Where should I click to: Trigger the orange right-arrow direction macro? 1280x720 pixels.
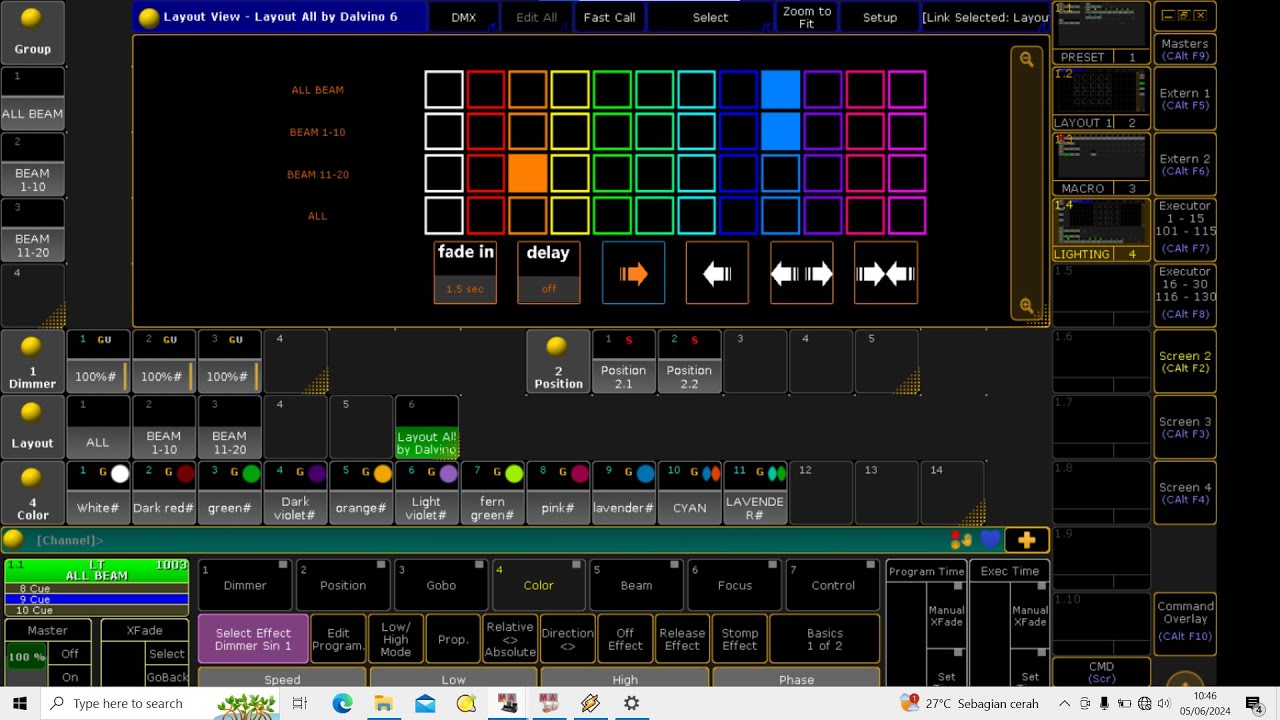pyautogui.click(x=633, y=273)
